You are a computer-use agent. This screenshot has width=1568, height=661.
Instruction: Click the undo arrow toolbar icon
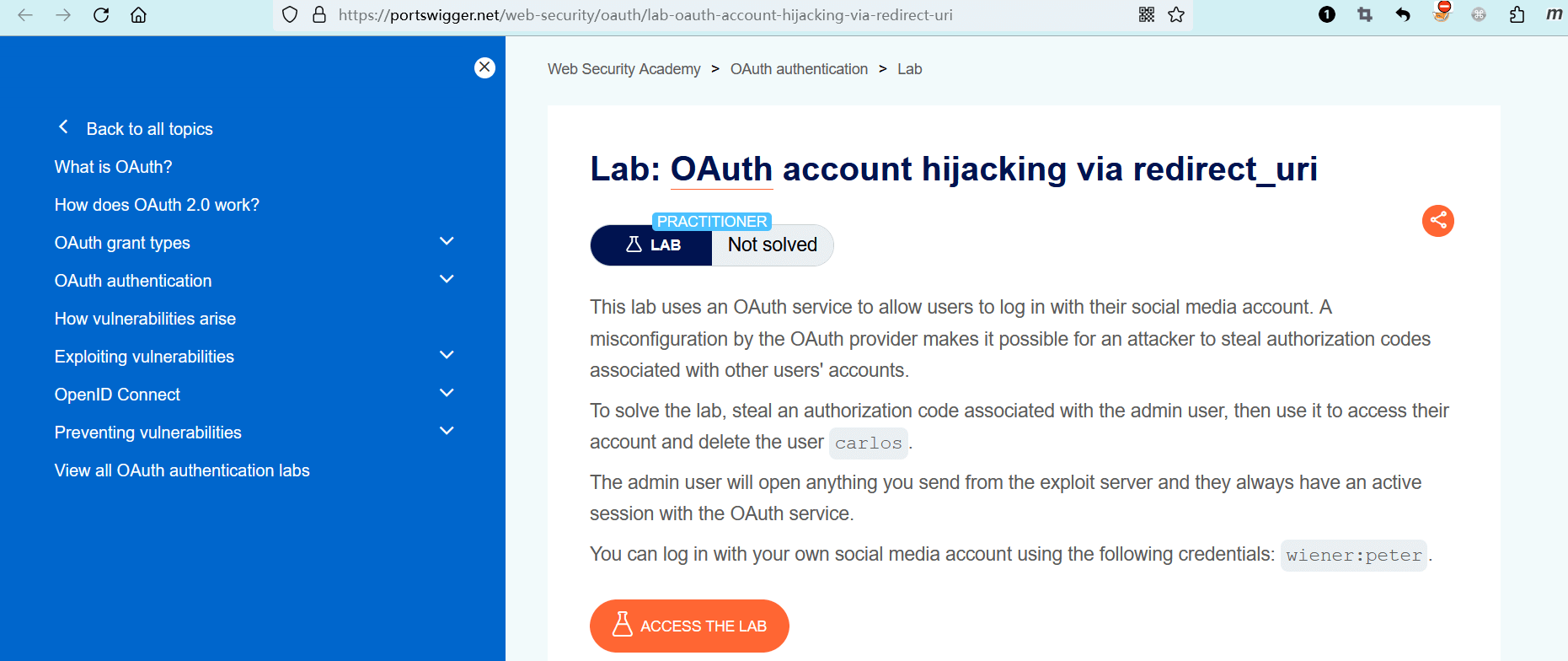click(1403, 15)
